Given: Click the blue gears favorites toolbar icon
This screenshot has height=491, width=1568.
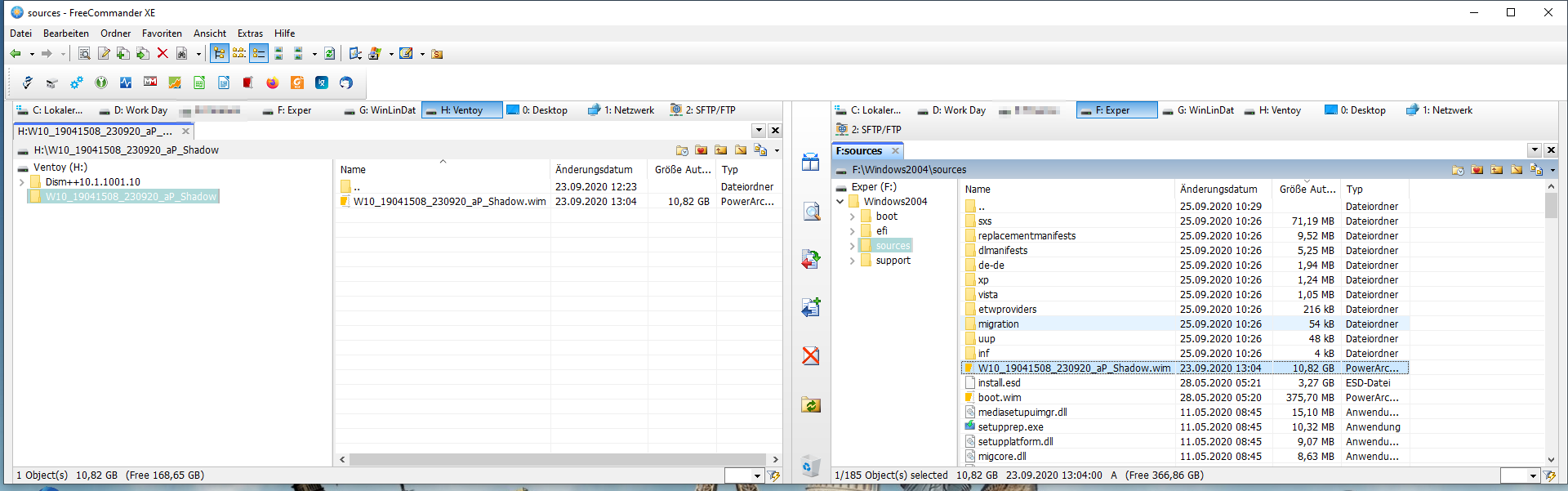Looking at the screenshot, I should pyautogui.click(x=77, y=83).
